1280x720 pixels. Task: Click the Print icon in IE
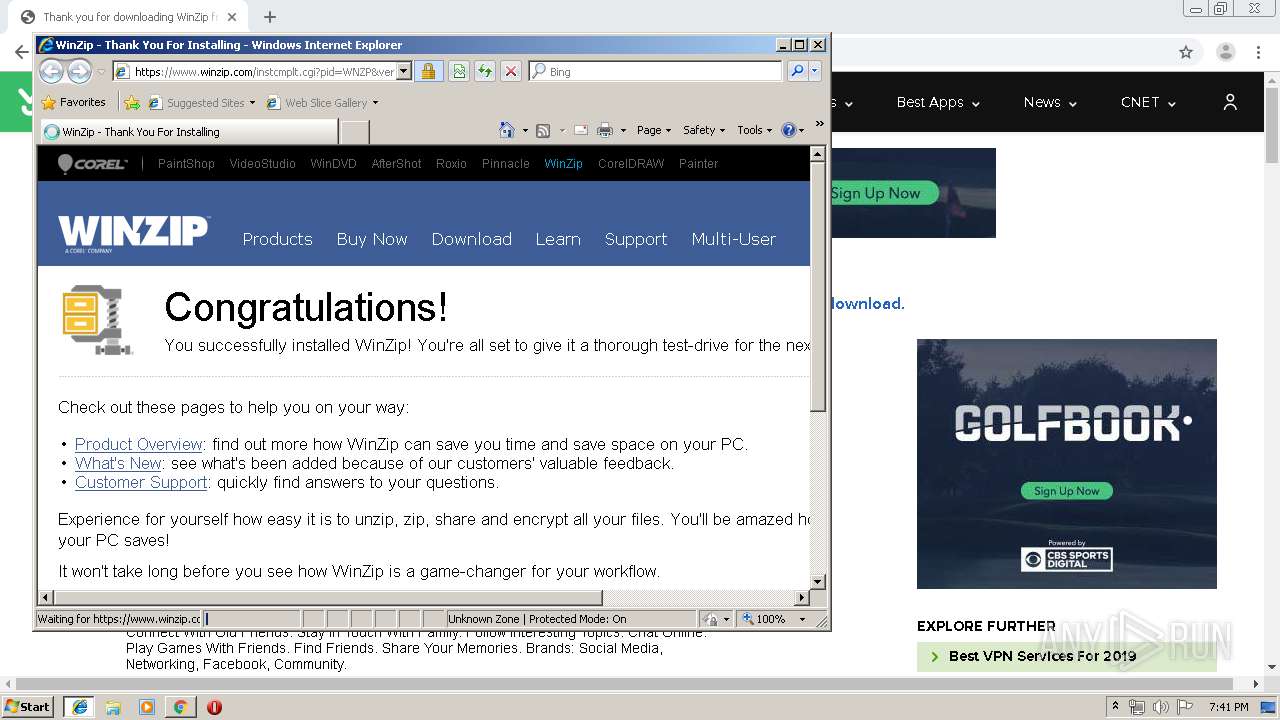point(604,130)
